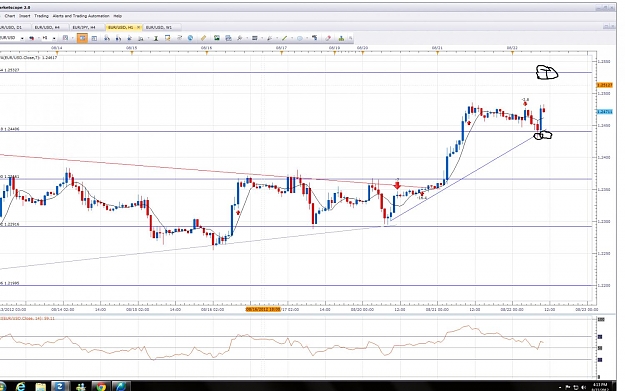
Task: Click the horizontal lines tool icon
Action: click(254, 38)
